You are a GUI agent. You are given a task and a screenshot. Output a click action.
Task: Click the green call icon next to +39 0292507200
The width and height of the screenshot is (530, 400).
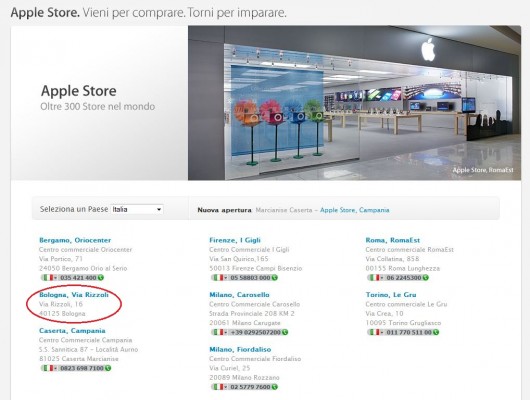pos(285,332)
